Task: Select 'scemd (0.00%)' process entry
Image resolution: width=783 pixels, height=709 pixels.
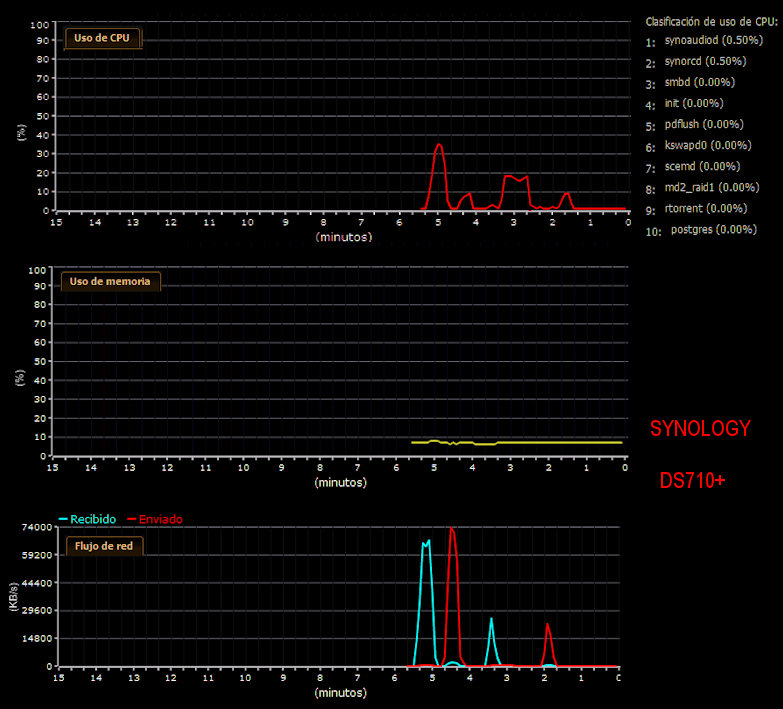Action: [702, 166]
